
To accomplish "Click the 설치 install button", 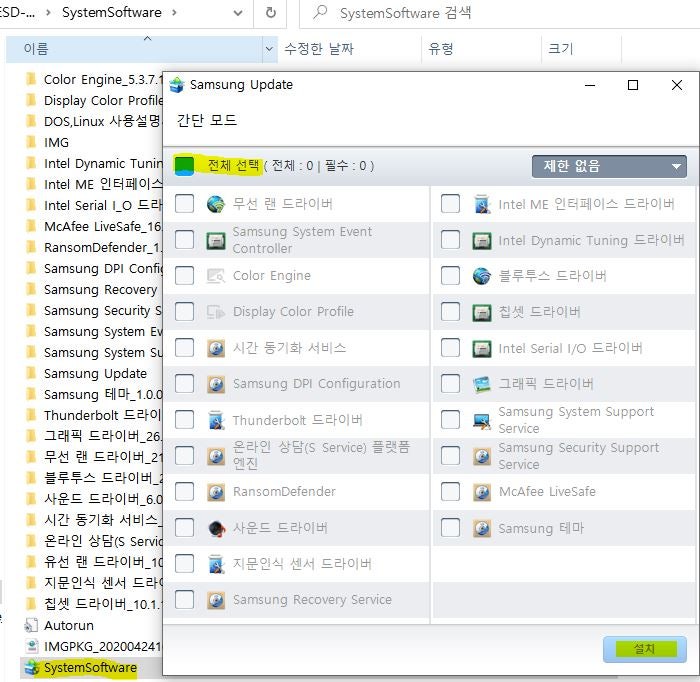I will tap(645, 649).
